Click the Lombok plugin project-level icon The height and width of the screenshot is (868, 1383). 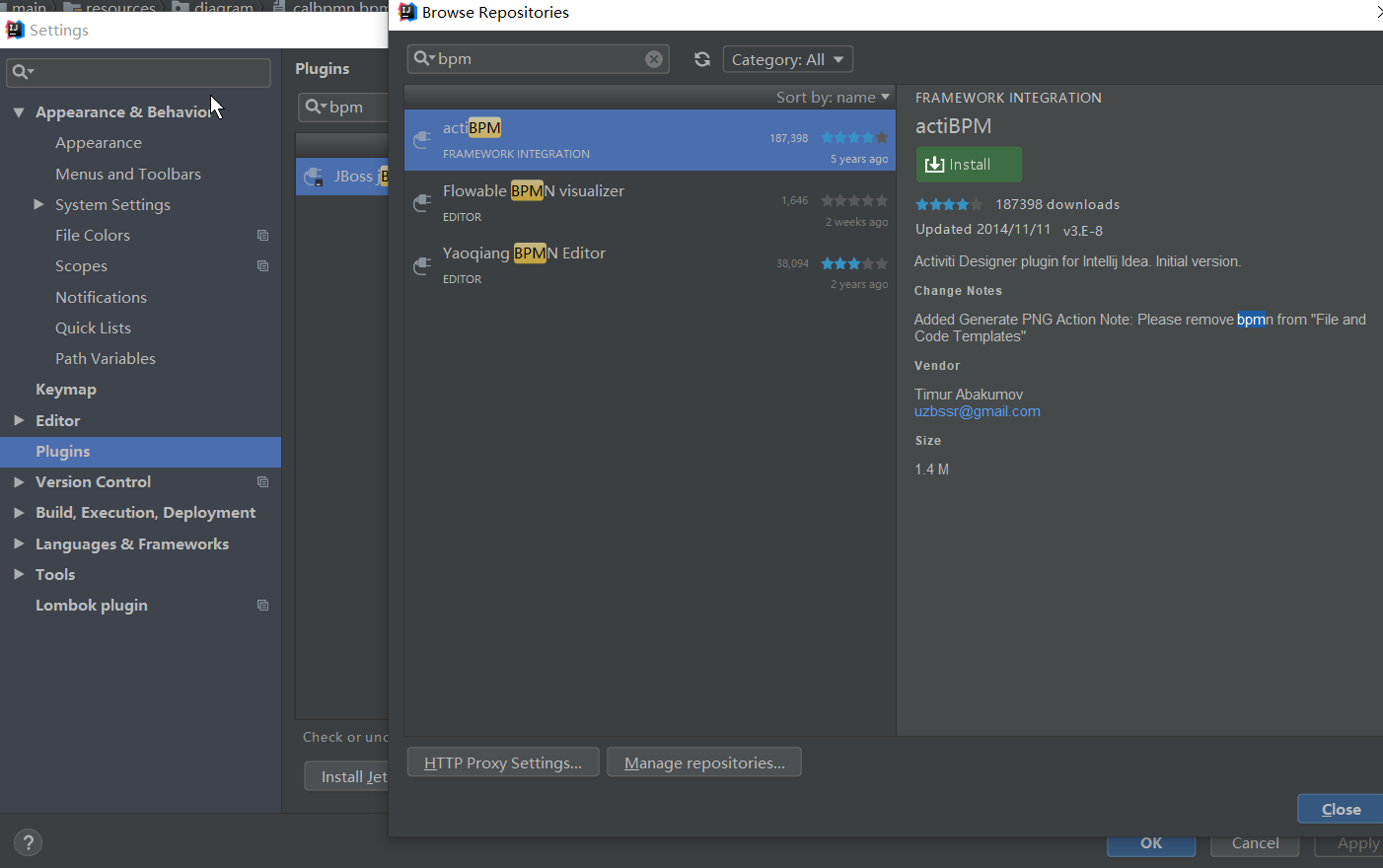click(262, 606)
